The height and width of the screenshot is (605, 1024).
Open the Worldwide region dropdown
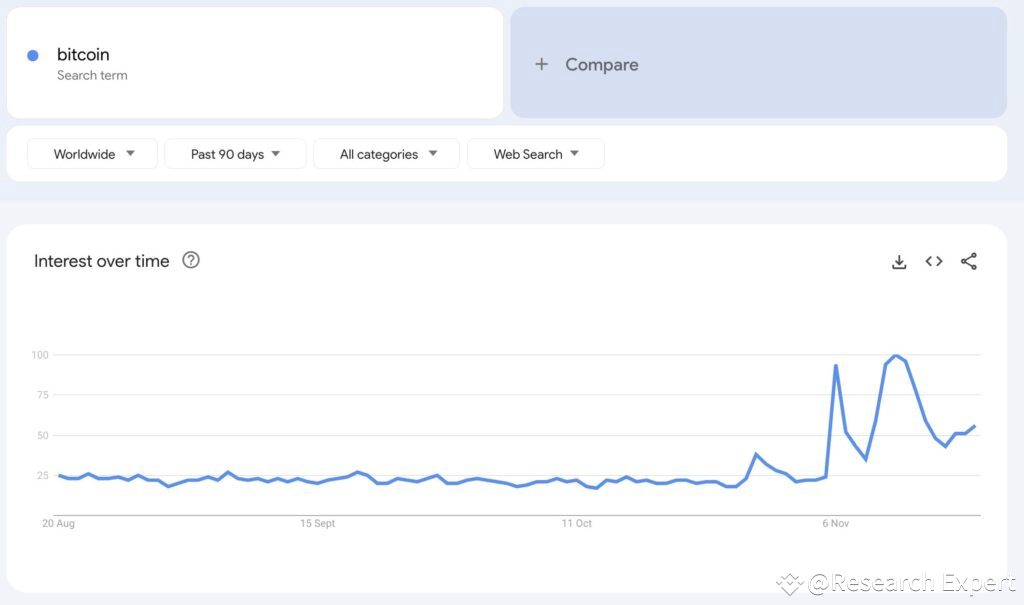point(93,154)
